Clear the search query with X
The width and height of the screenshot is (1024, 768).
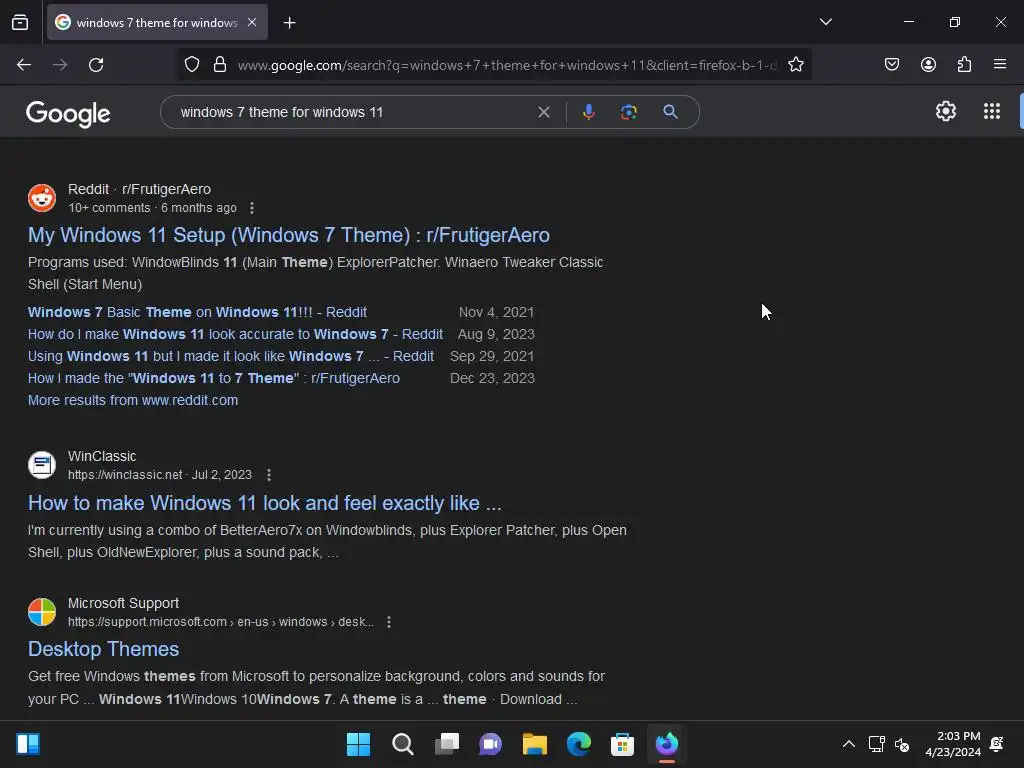click(543, 112)
